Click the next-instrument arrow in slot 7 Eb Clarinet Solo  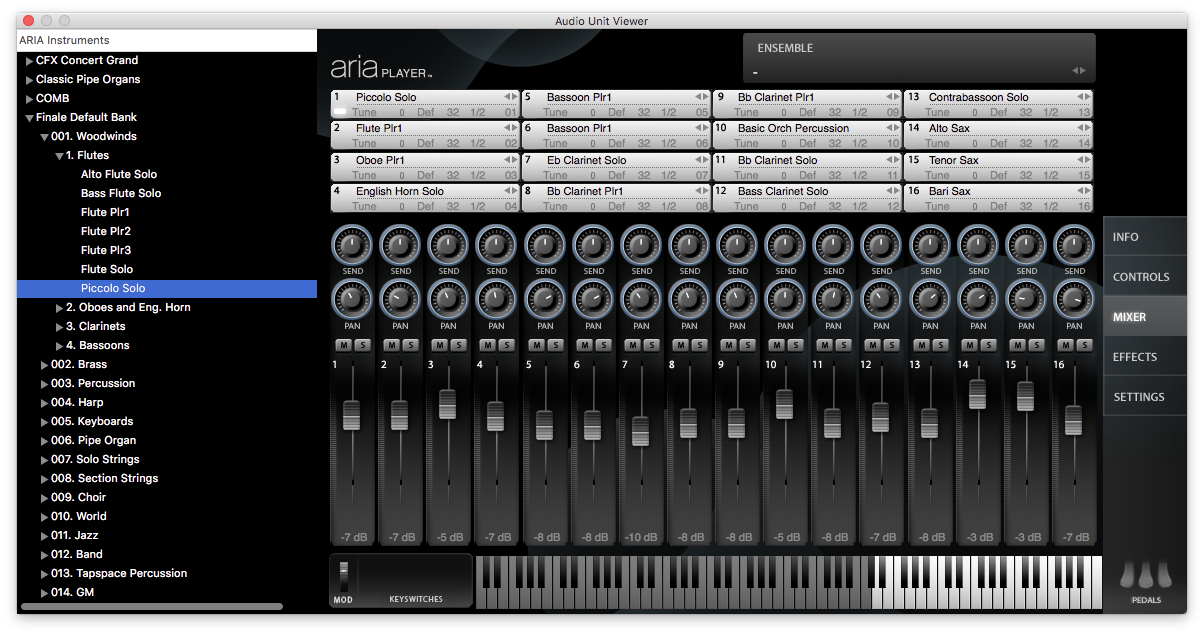pos(705,160)
